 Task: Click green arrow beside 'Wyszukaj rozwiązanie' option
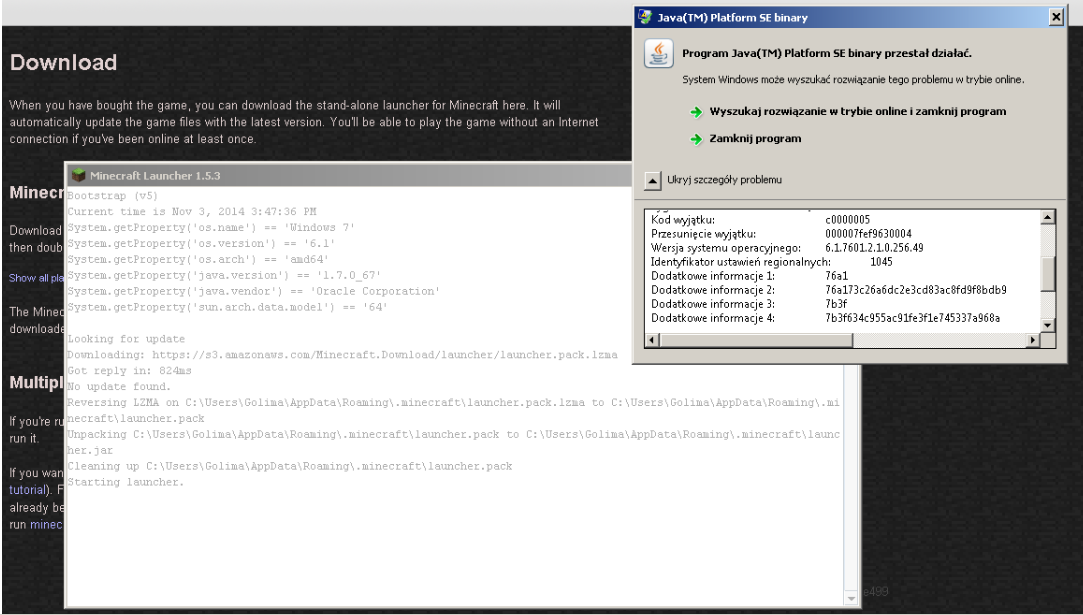(696, 112)
